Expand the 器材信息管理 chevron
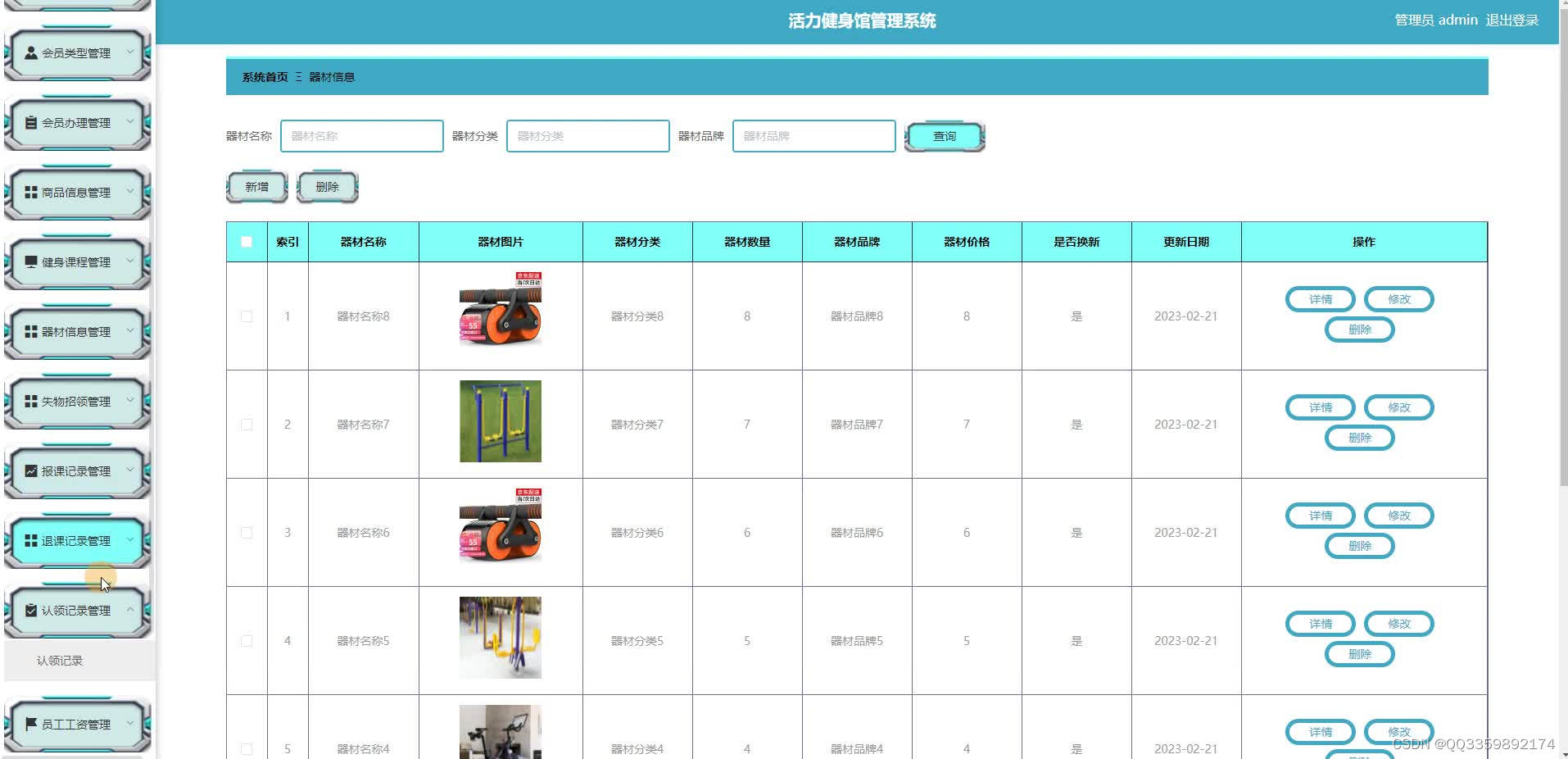1568x759 pixels. (x=130, y=331)
